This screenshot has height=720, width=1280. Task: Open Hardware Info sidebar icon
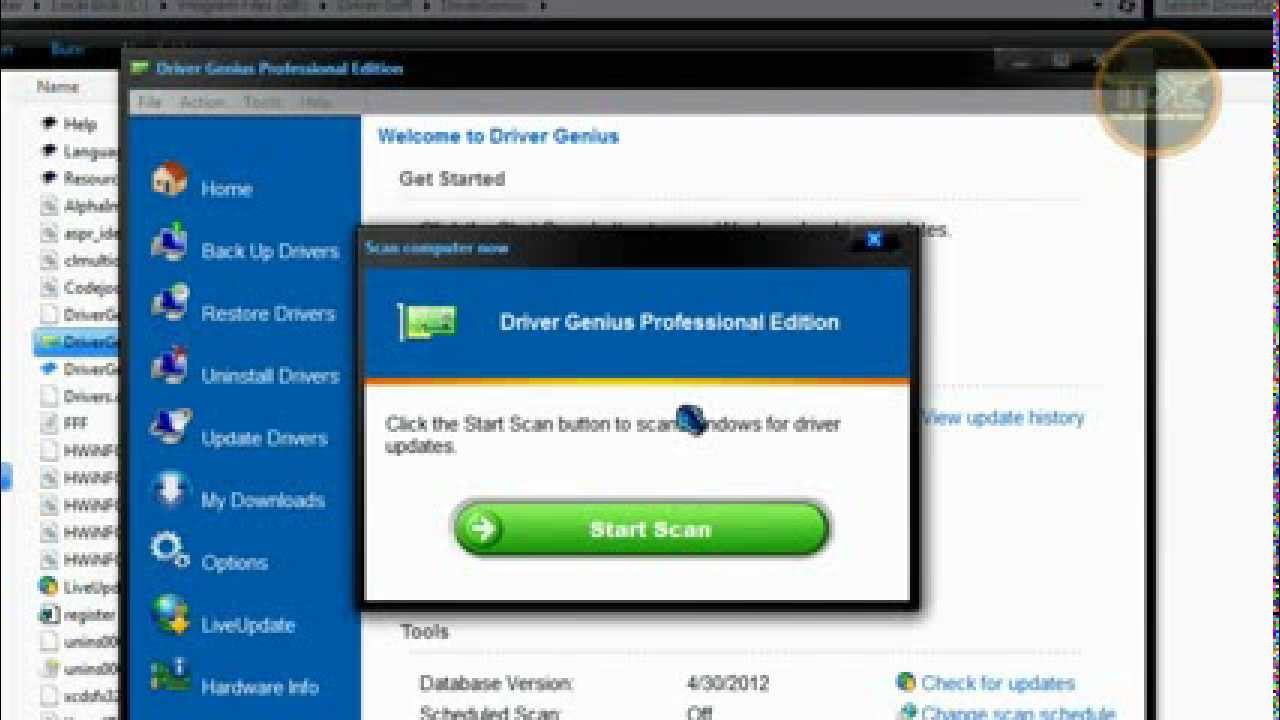pos(170,677)
